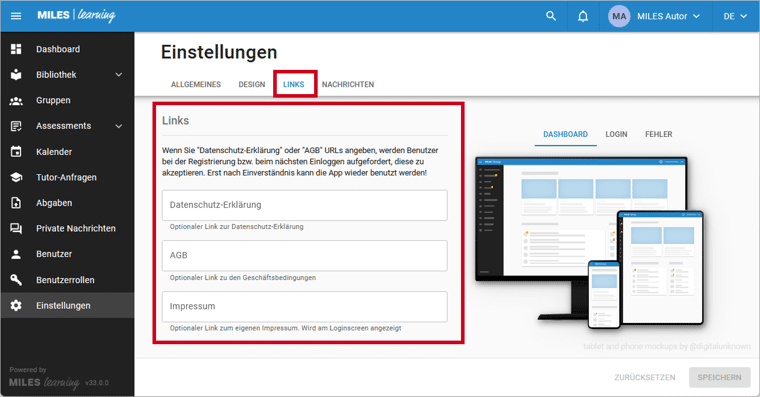Open notifications bell
The width and height of the screenshot is (760, 397).
click(583, 16)
